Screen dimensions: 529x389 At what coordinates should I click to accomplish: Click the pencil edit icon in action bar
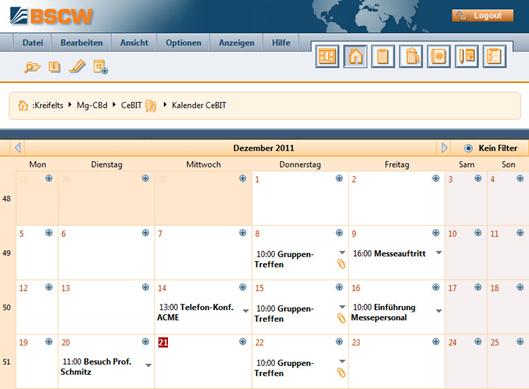77,66
